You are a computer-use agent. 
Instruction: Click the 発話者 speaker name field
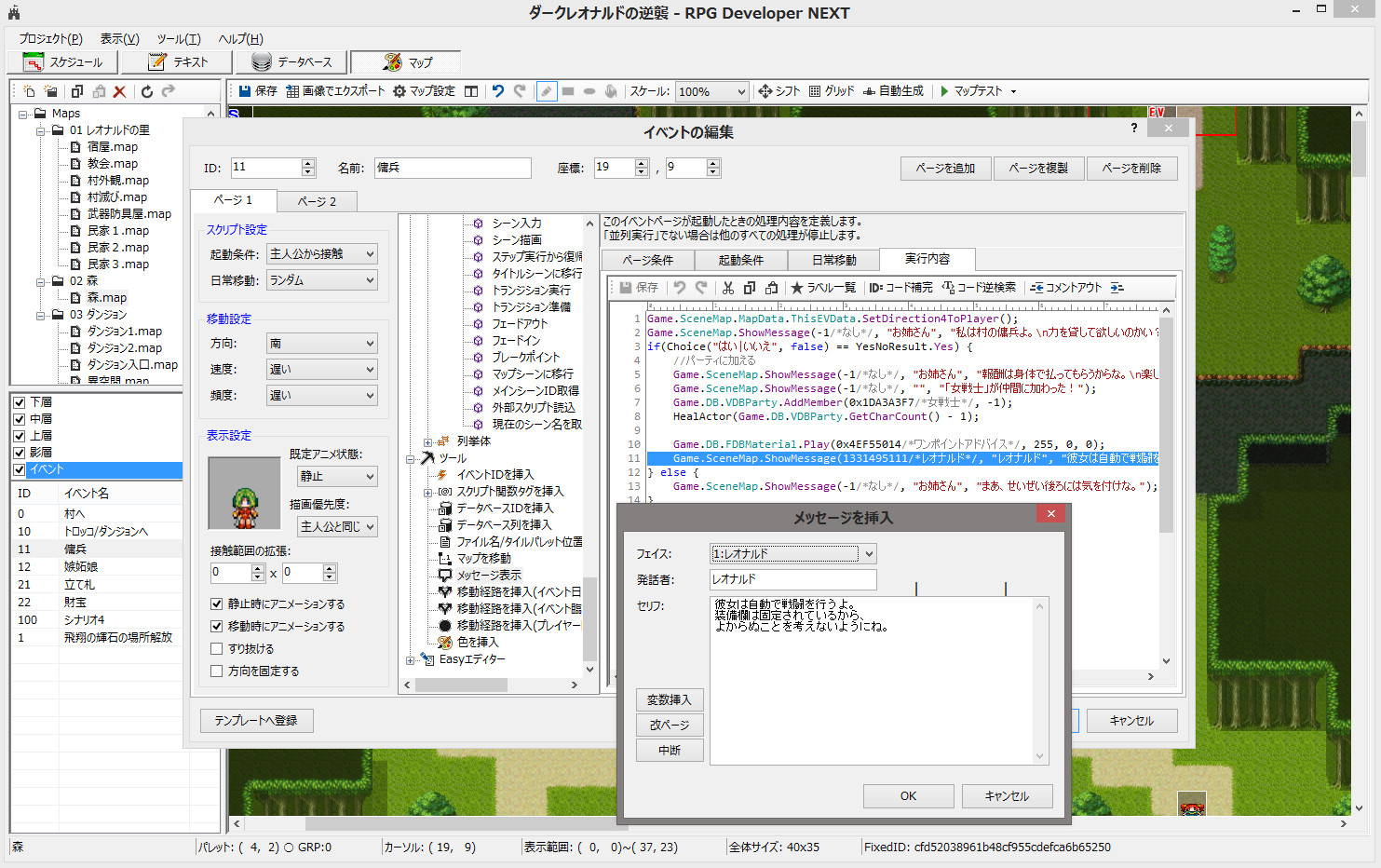click(x=792, y=579)
